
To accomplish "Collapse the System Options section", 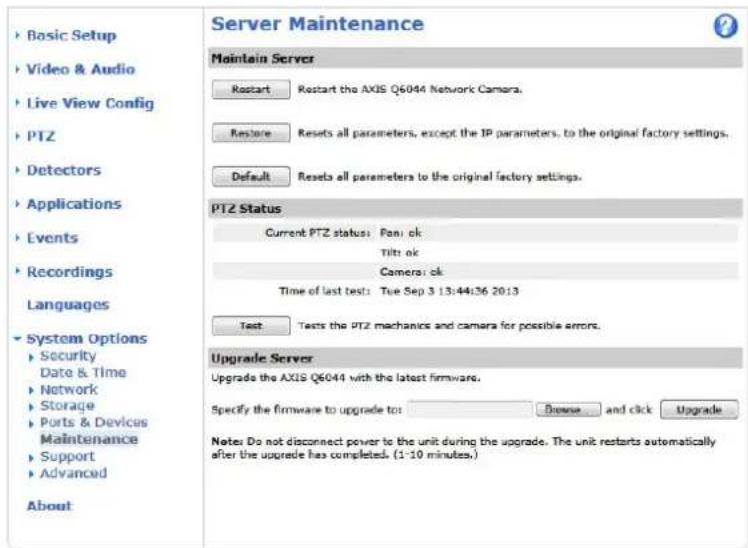I will pyautogui.click(x=87, y=339).
